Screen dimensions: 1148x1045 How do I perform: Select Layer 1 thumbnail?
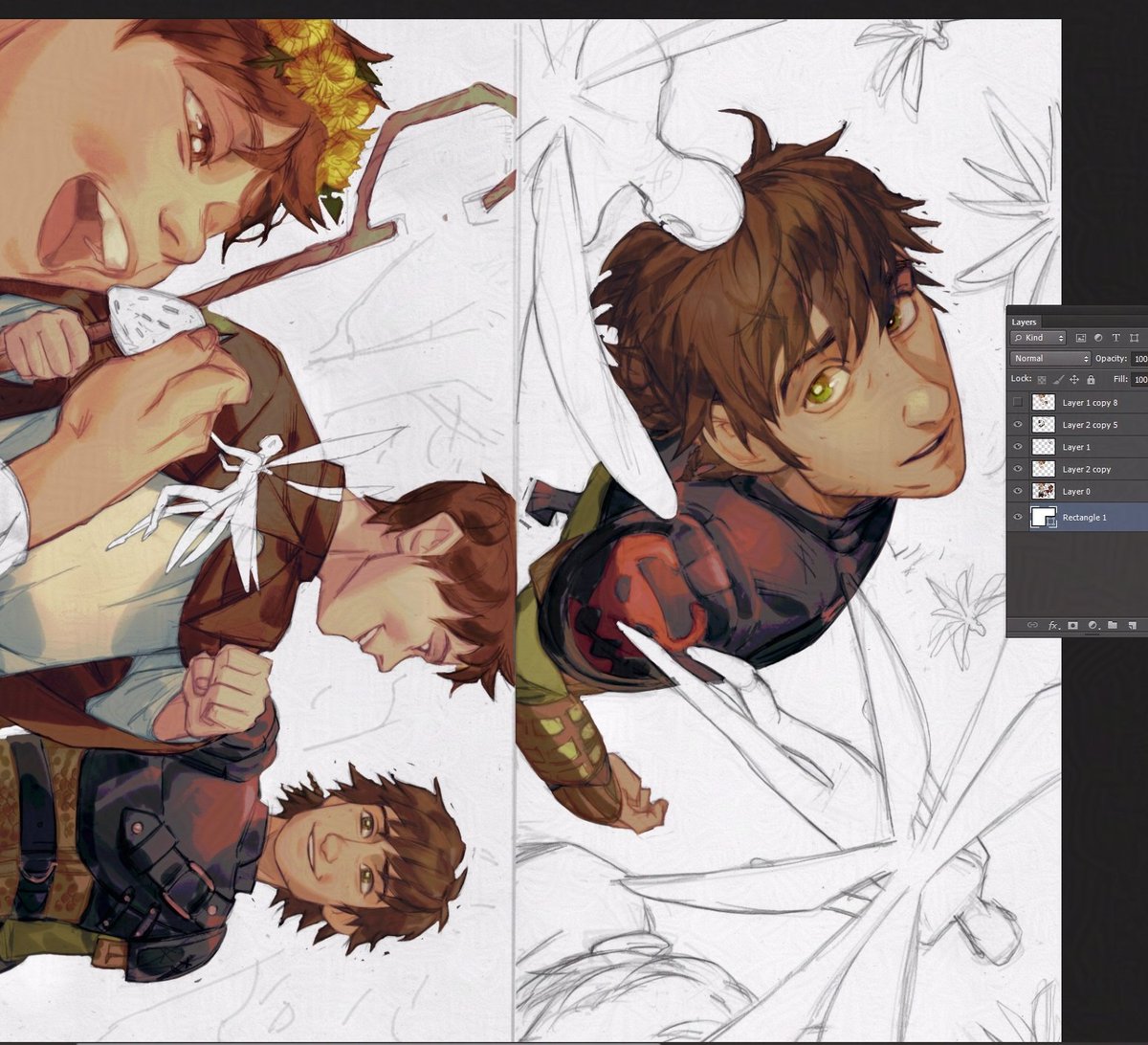coord(1044,447)
